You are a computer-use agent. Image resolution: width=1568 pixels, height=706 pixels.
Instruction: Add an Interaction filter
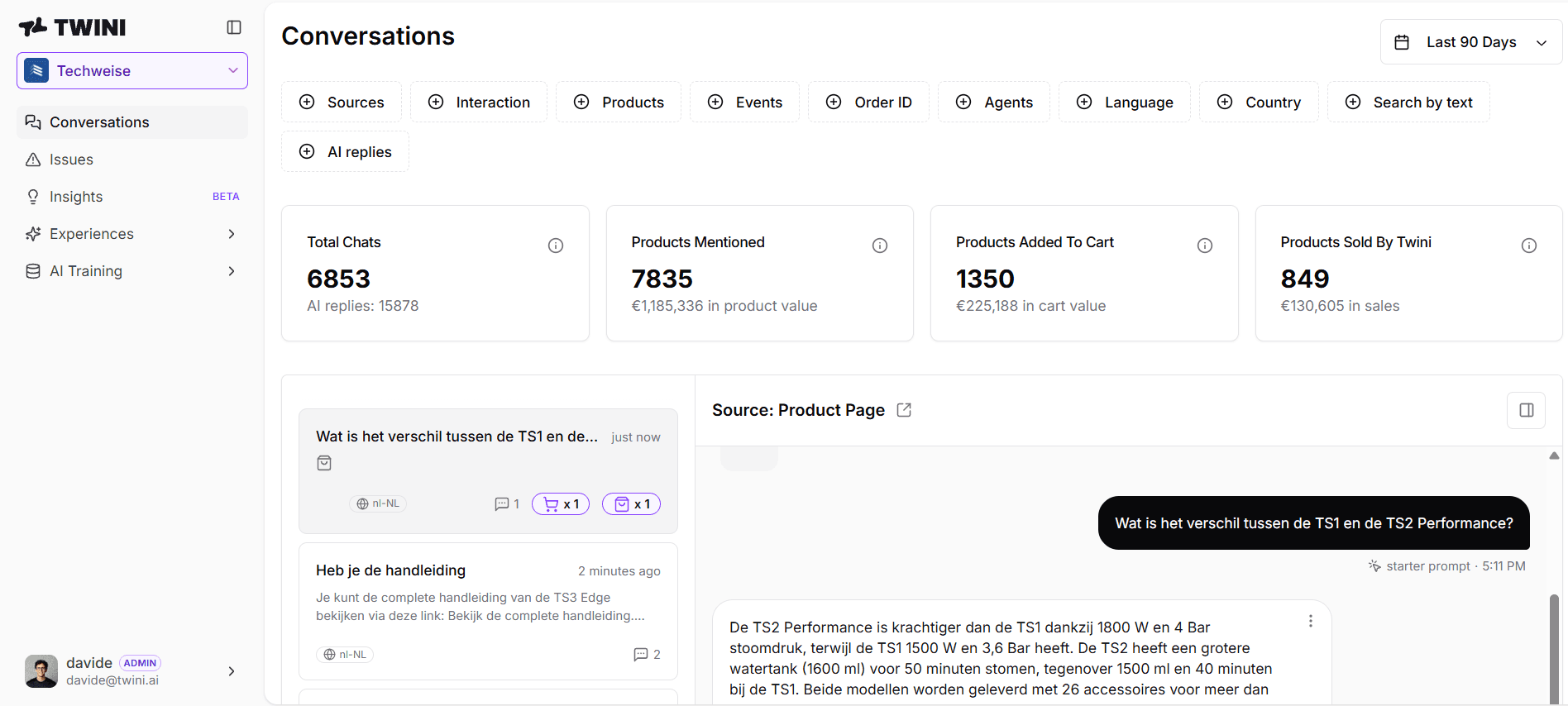[479, 103]
